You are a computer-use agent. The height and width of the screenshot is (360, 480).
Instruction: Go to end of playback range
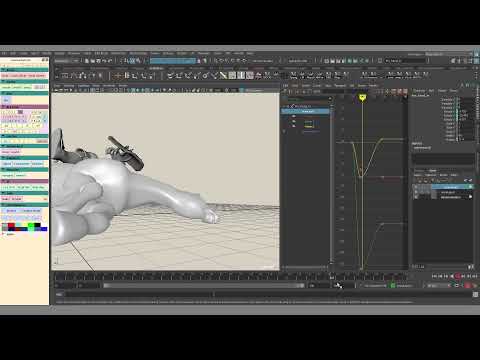click(475, 276)
